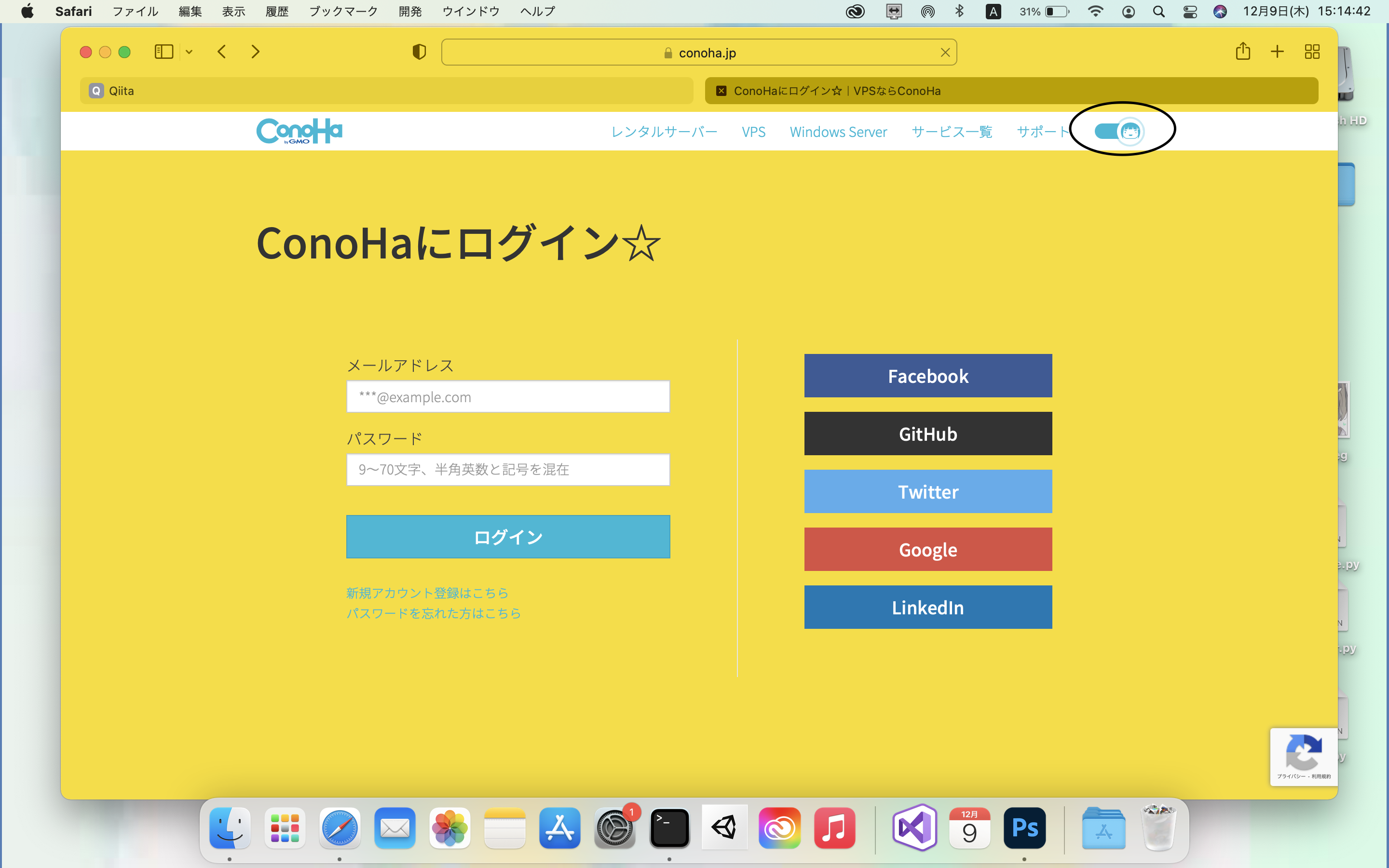Image resolution: width=1389 pixels, height=868 pixels.
Task: Click the blue ログイン button
Action: click(508, 537)
